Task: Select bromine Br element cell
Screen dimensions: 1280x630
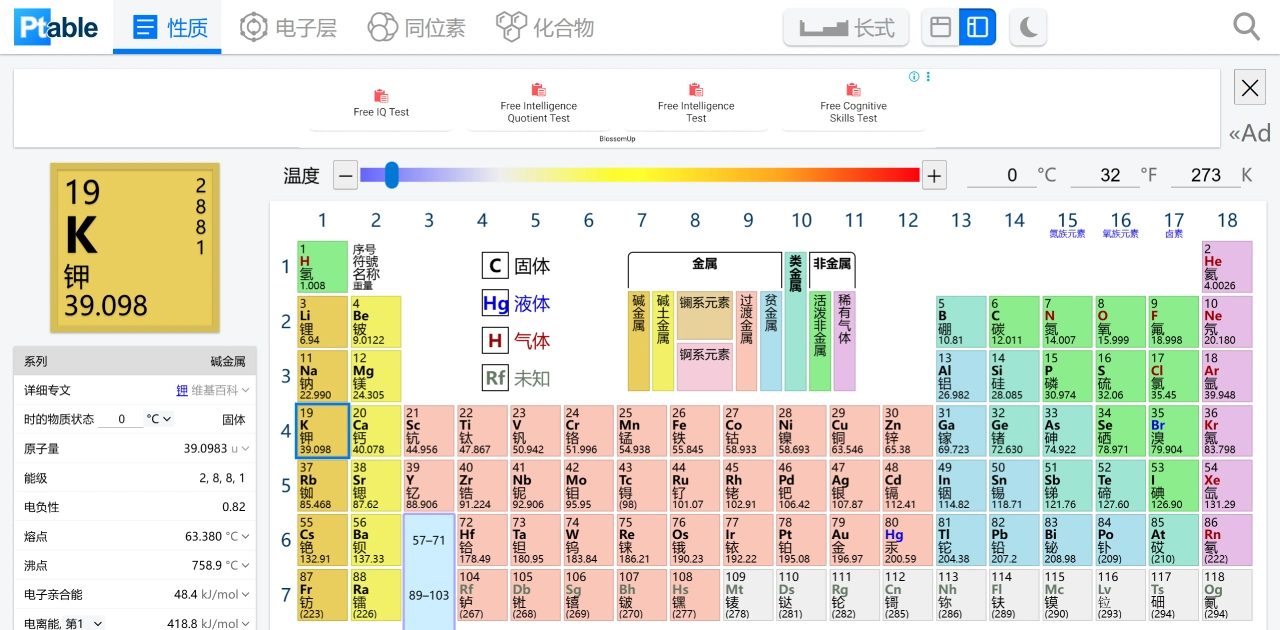Action: (x=1173, y=430)
